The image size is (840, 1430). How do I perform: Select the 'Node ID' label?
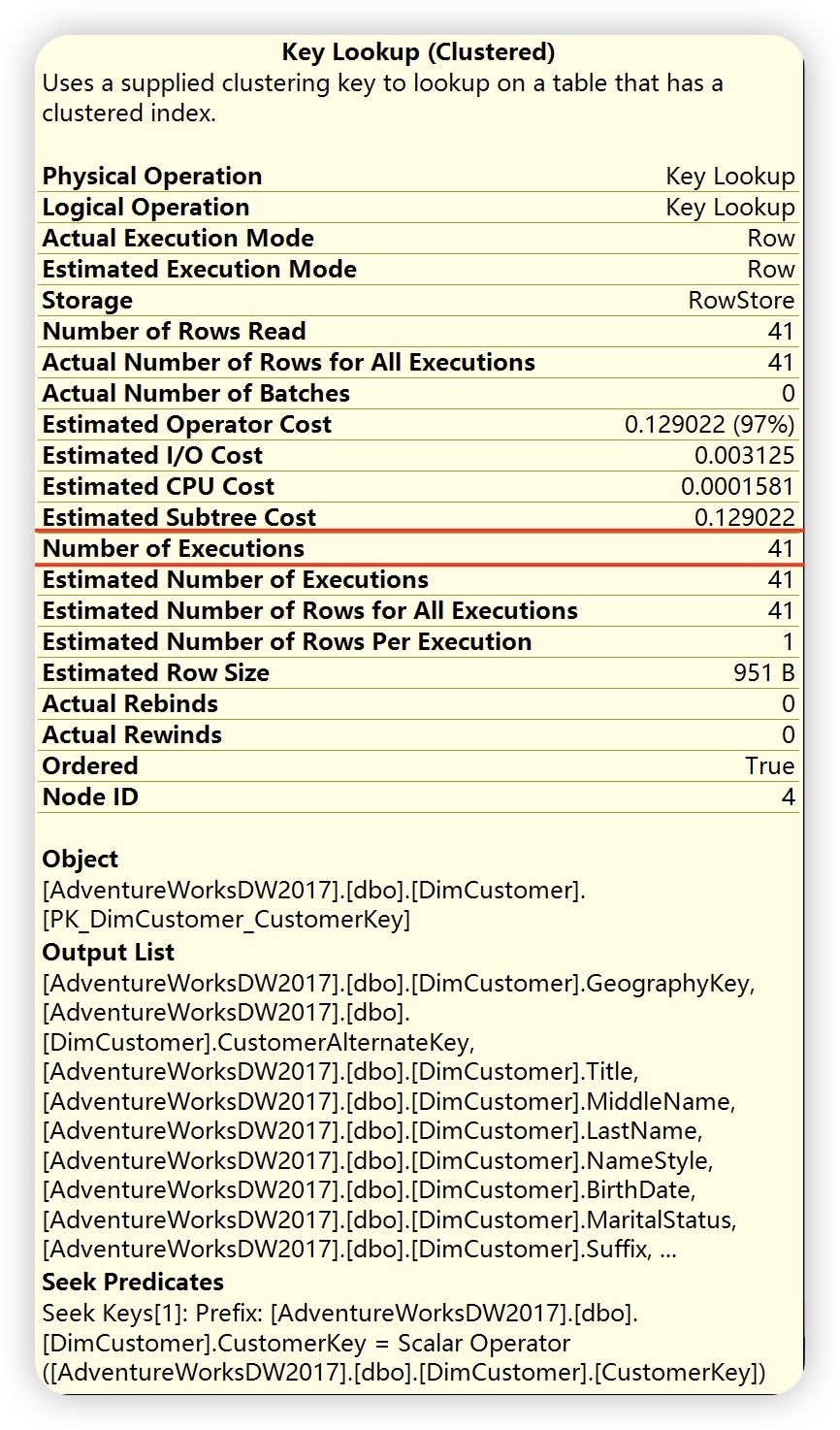pos(90,797)
